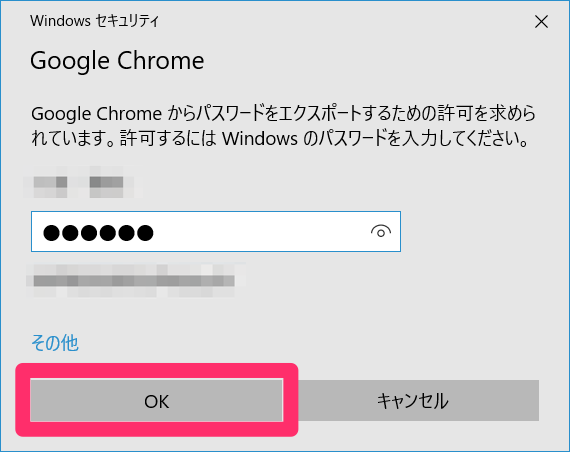Cancel the Chrome password export request
The image size is (570, 452).
pos(413,400)
